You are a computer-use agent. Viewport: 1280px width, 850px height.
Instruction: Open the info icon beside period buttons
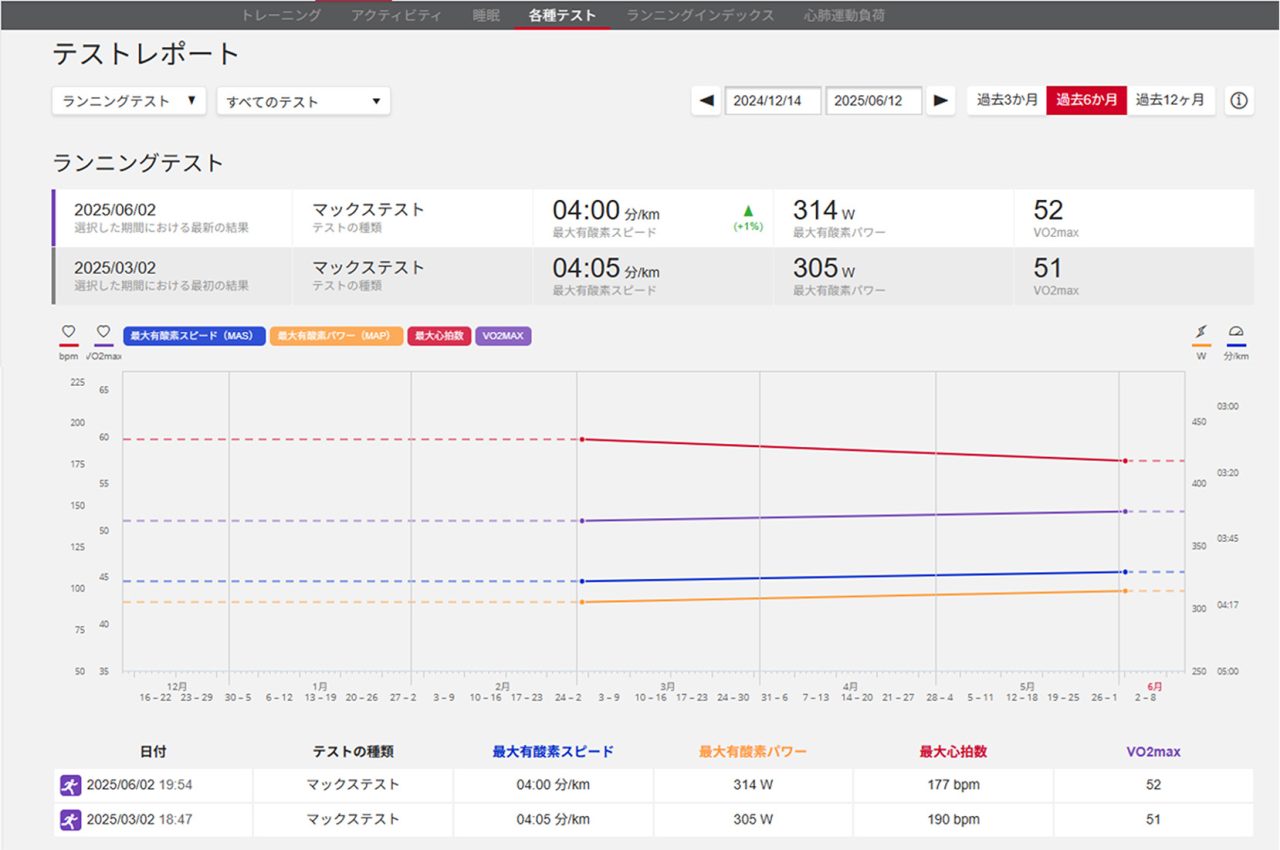[1239, 101]
